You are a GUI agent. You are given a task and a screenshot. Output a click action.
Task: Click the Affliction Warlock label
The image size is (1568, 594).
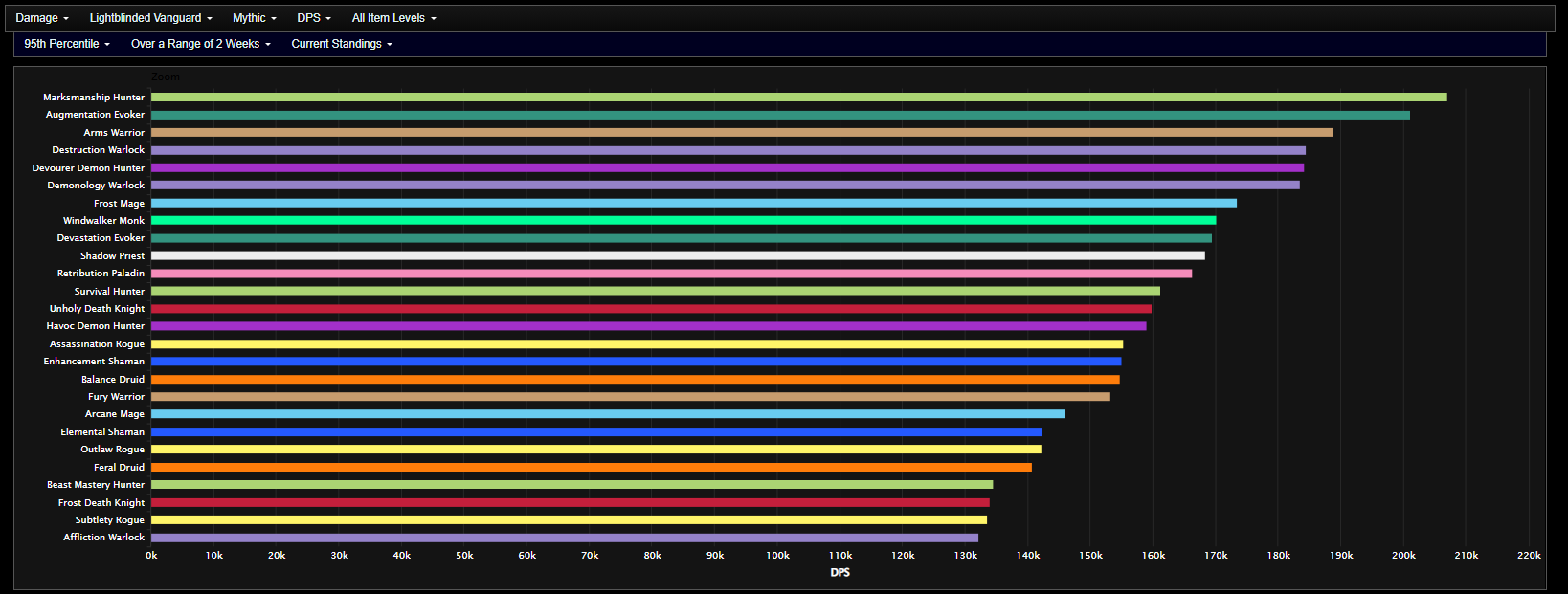pyautogui.click(x=103, y=538)
